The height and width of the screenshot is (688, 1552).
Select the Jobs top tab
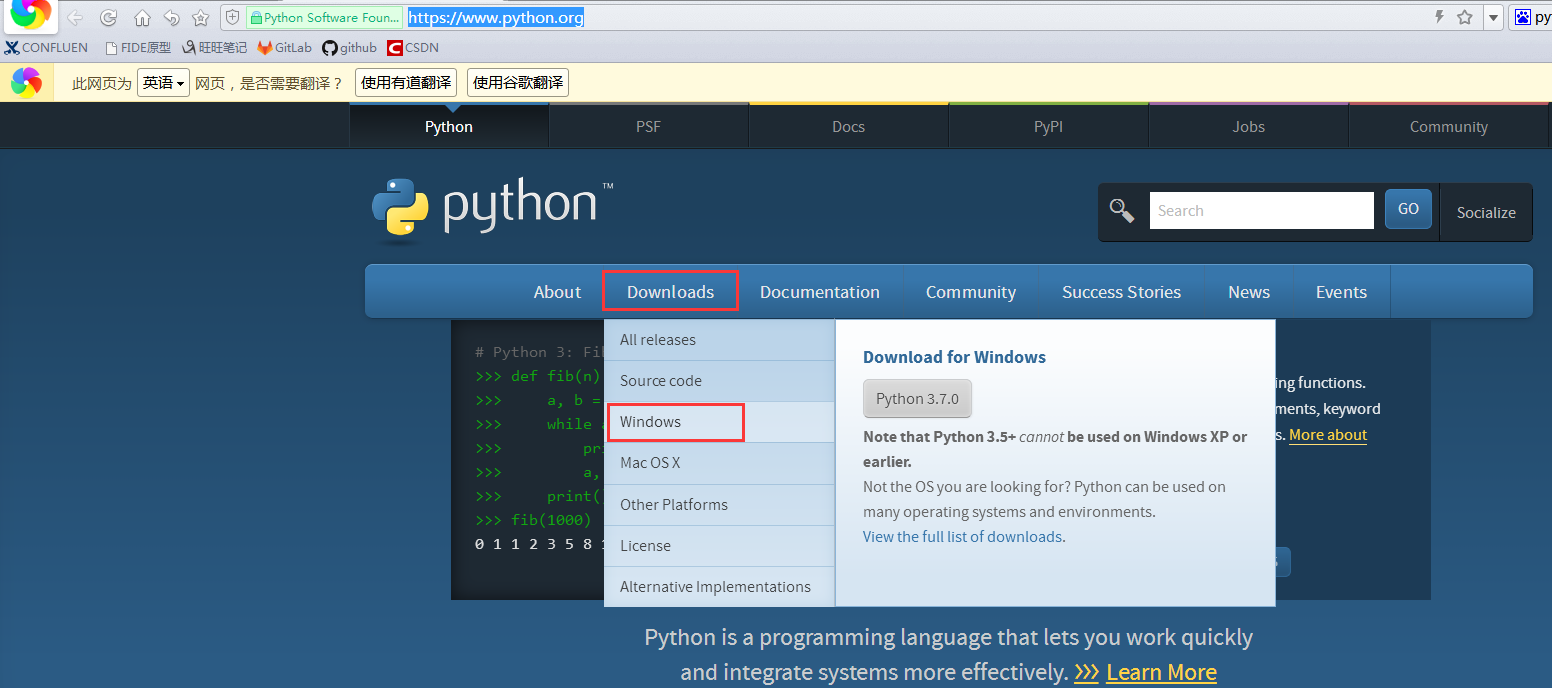tap(1249, 126)
